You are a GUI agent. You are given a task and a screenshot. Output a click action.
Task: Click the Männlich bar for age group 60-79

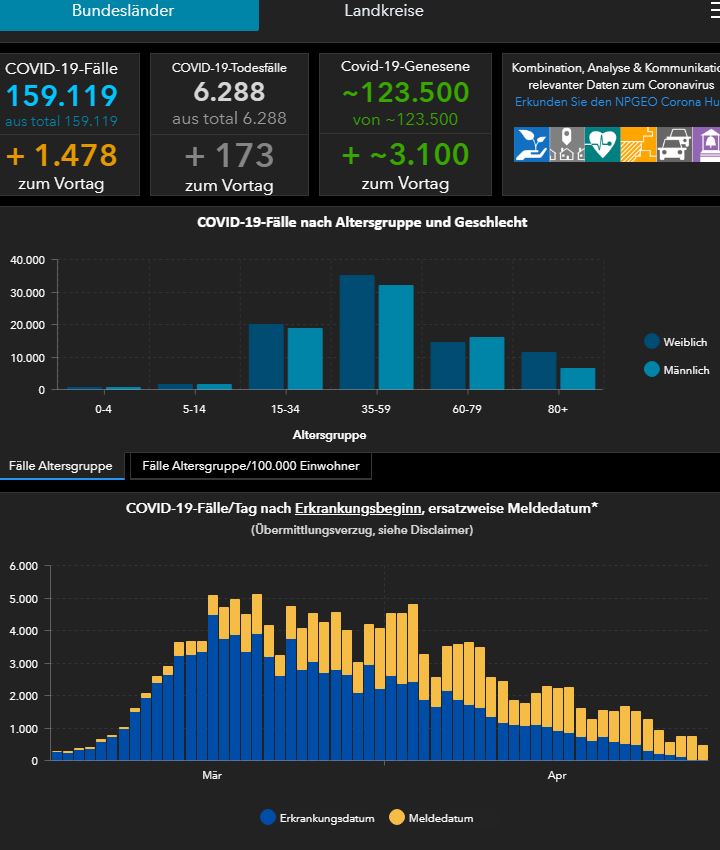[486, 363]
